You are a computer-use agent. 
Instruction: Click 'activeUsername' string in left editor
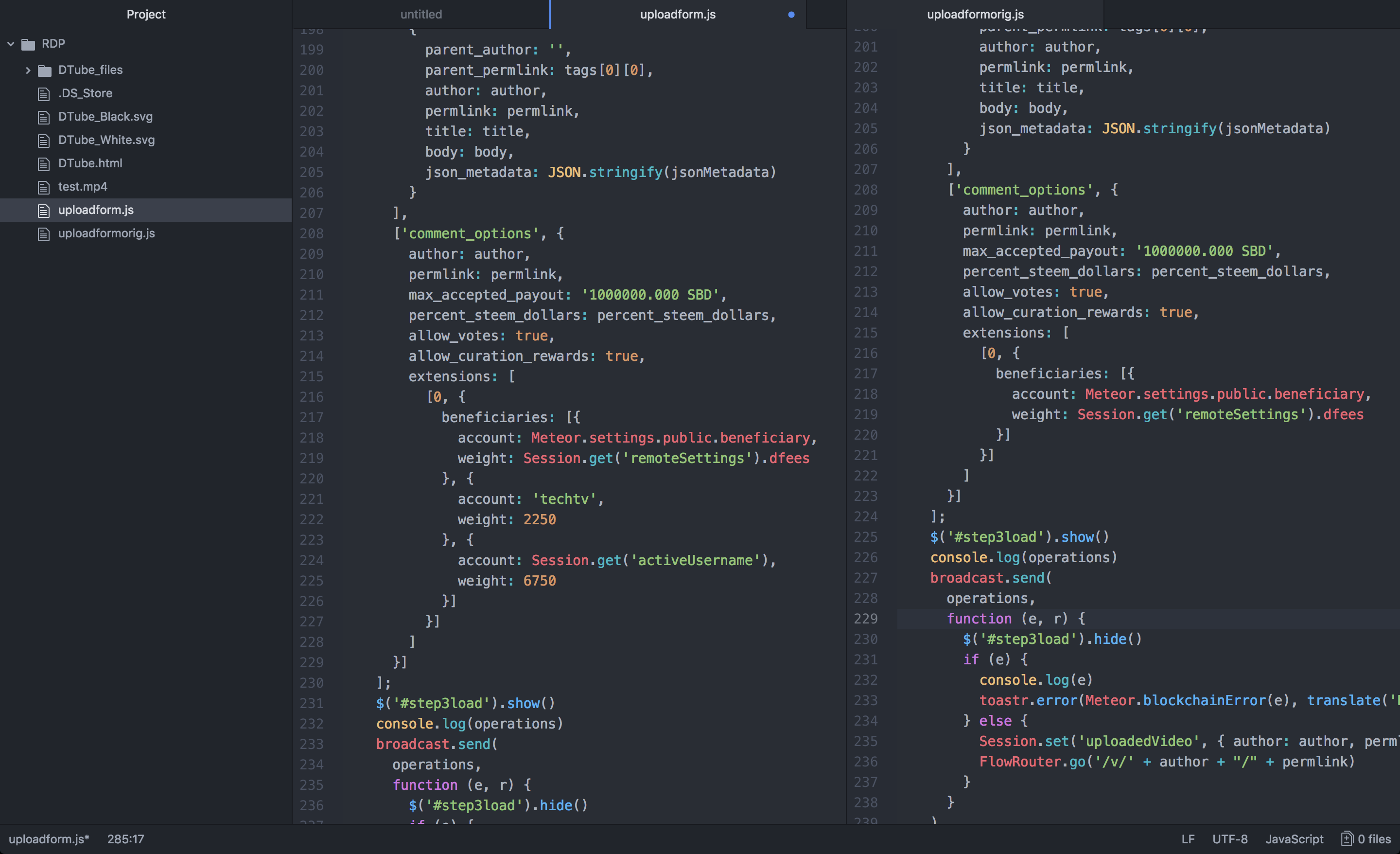[x=696, y=561]
